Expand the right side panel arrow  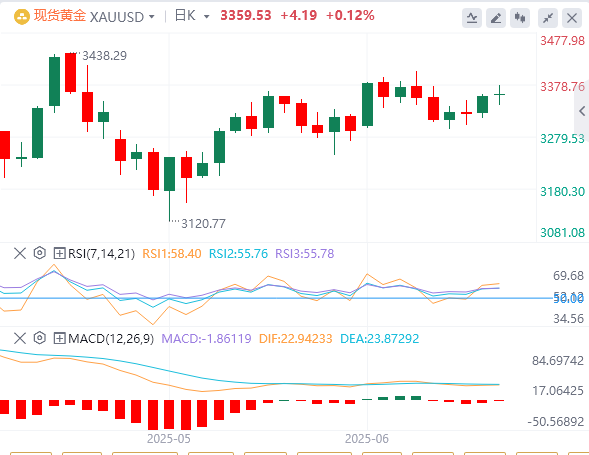coord(582,111)
